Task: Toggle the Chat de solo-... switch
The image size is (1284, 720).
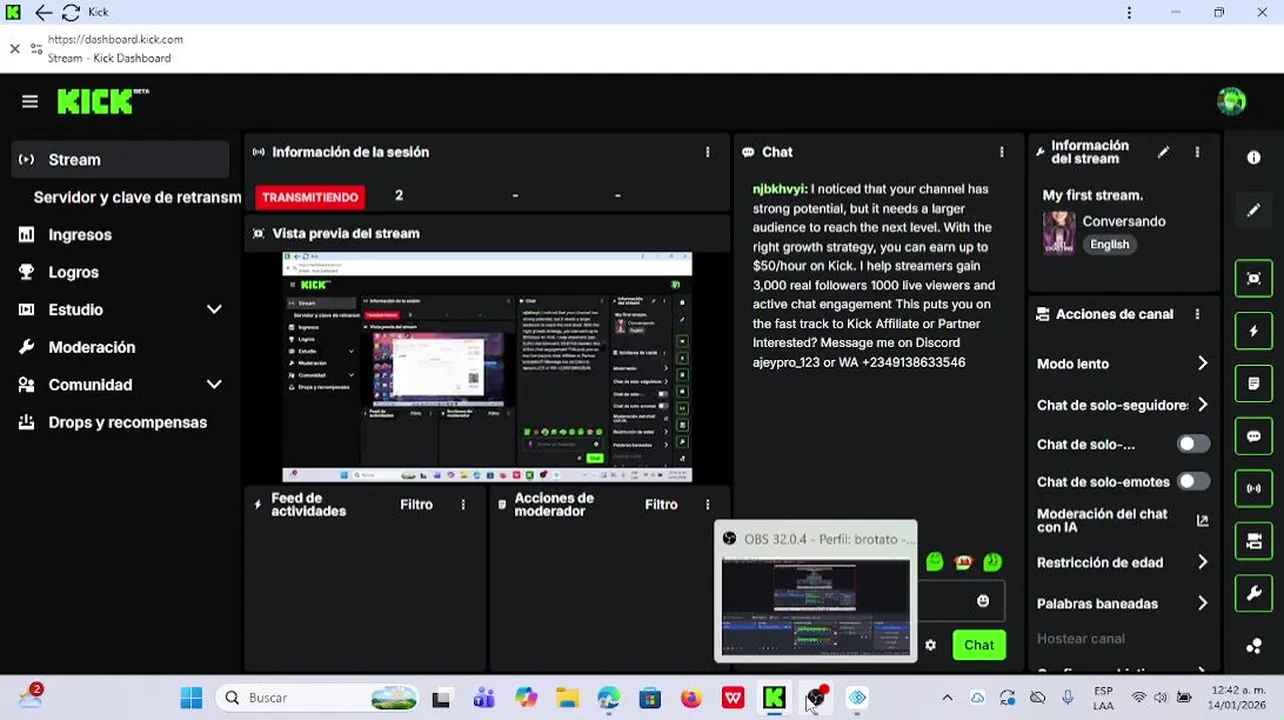Action: coord(1193,444)
